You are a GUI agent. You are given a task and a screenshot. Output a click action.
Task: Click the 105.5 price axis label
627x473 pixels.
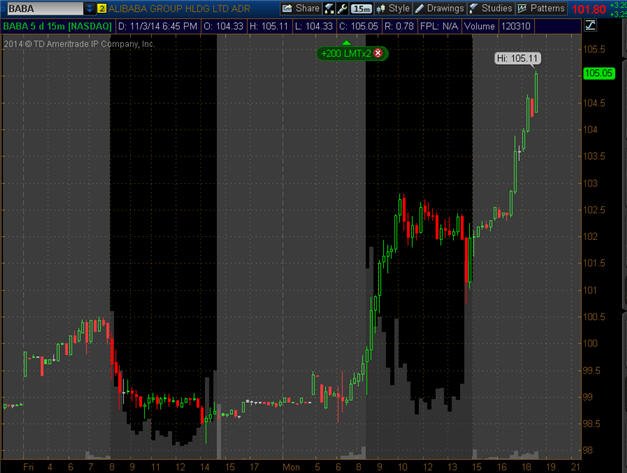point(595,49)
